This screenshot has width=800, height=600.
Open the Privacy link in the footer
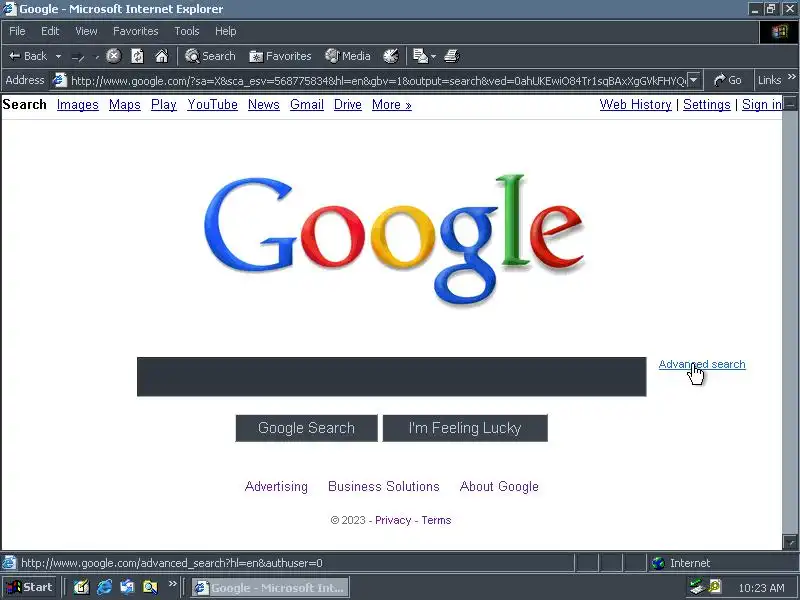pyautogui.click(x=393, y=520)
